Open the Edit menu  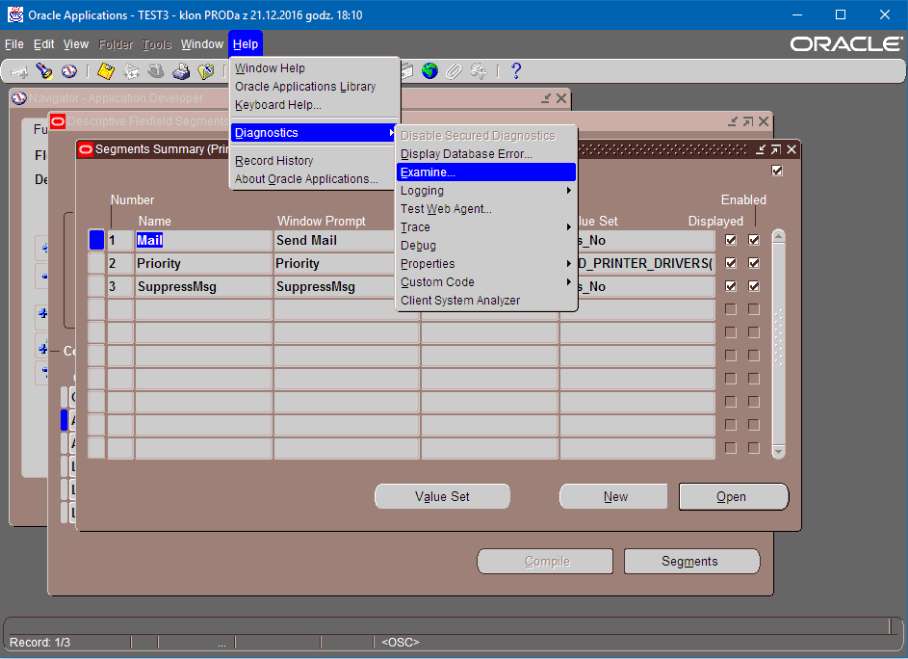(x=44, y=45)
